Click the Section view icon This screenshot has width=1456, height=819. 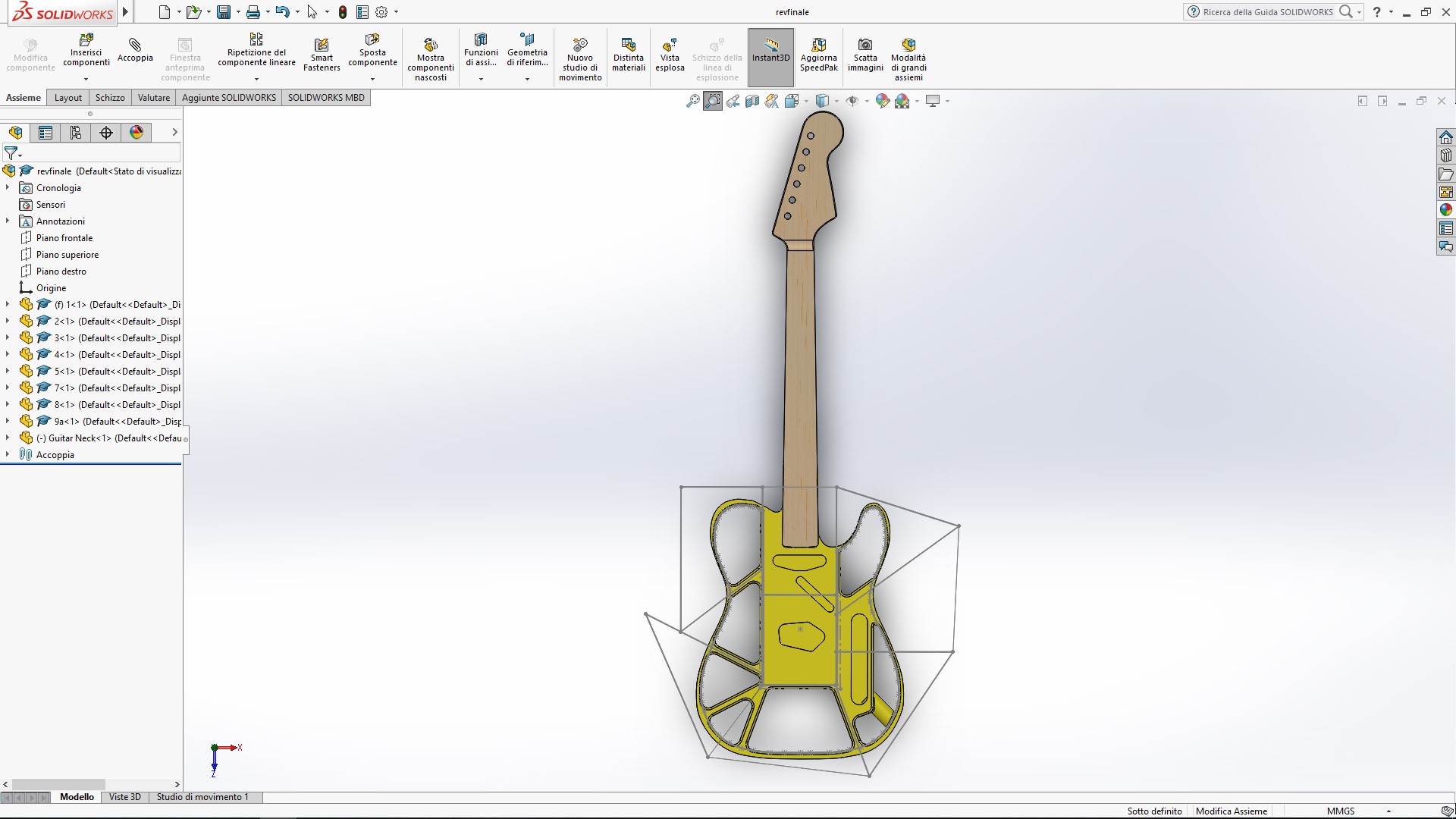coord(752,101)
